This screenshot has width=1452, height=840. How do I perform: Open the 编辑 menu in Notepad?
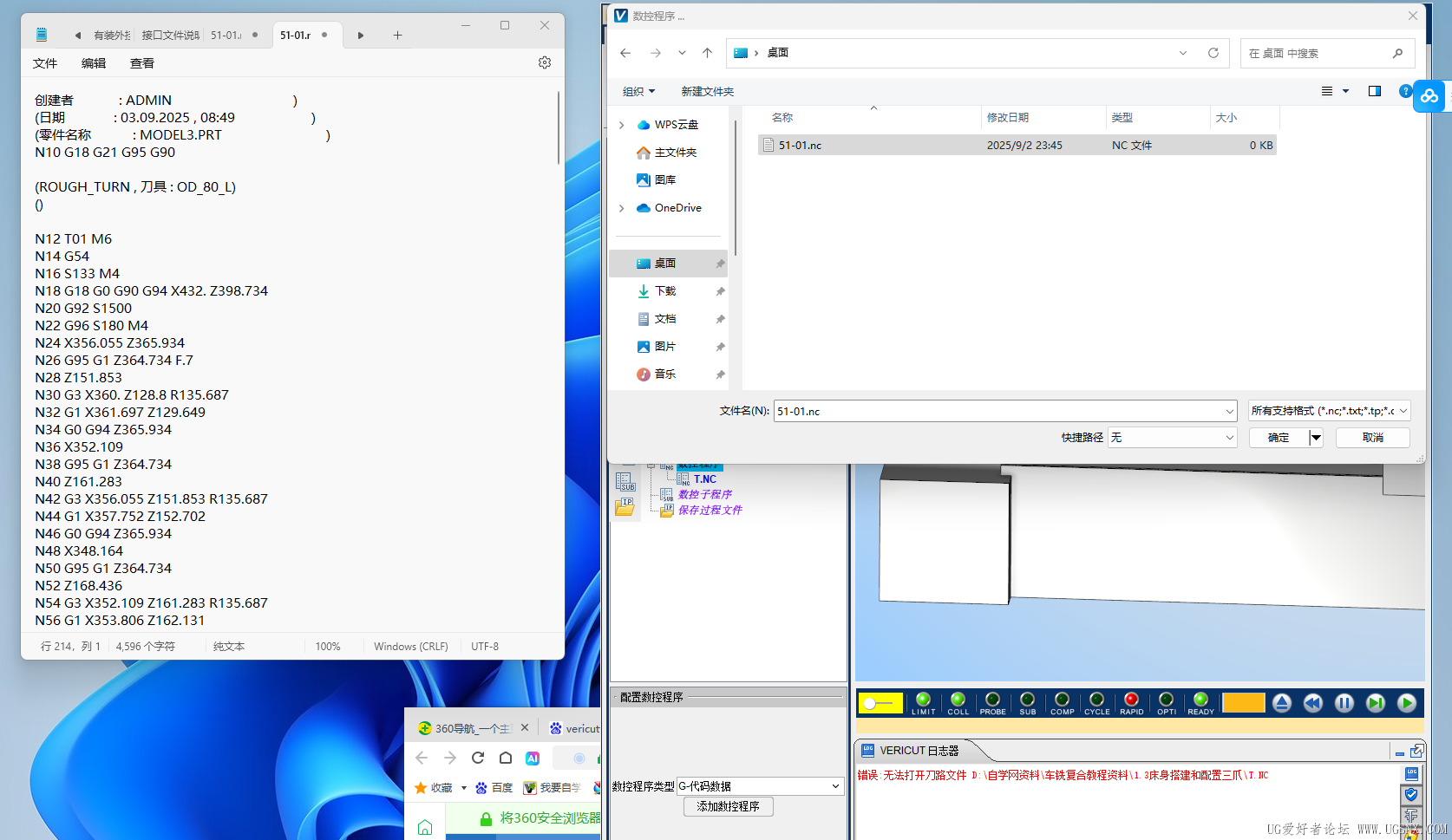[94, 63]
